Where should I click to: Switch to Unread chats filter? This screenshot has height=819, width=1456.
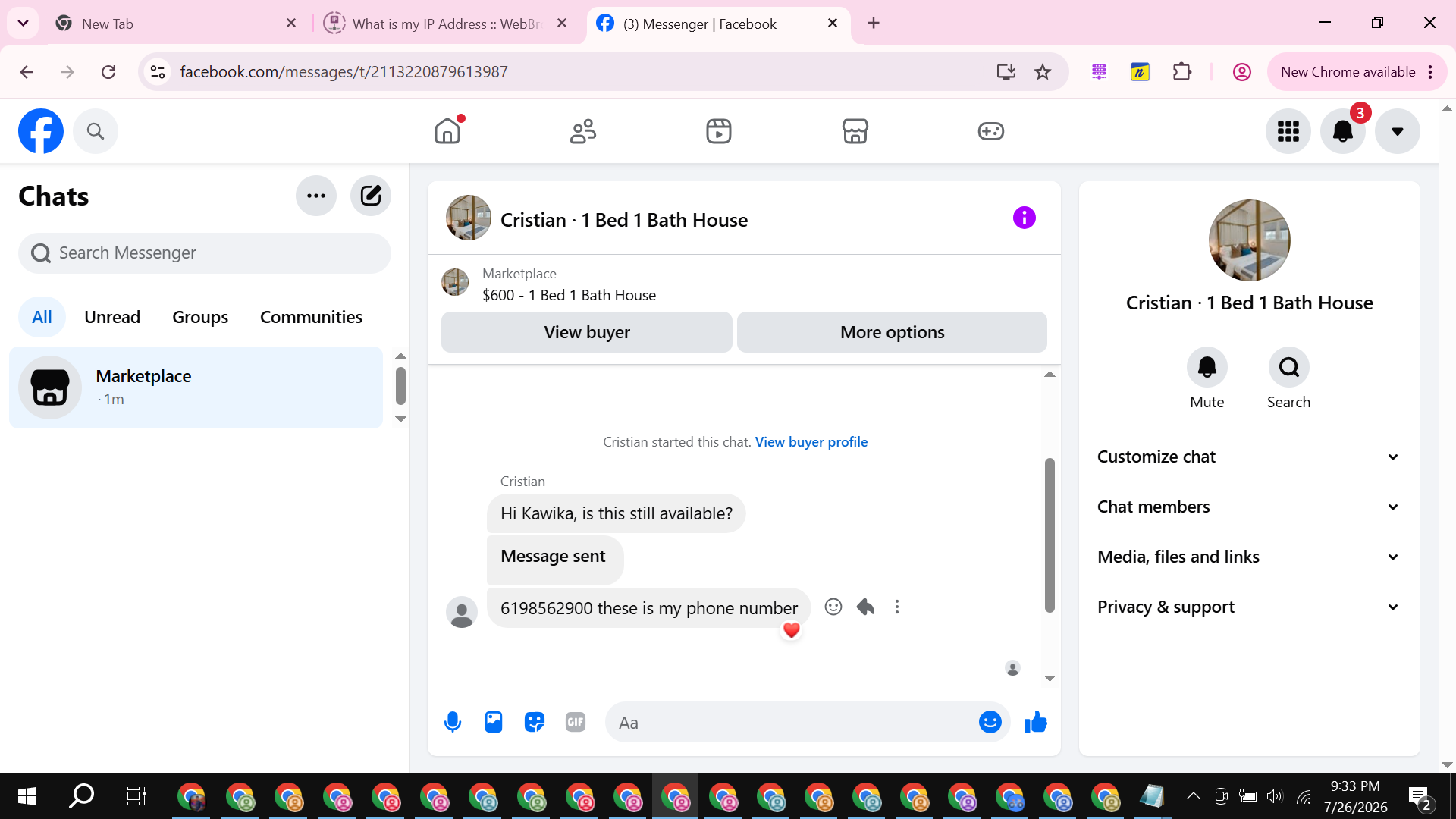tap(112, 317)
